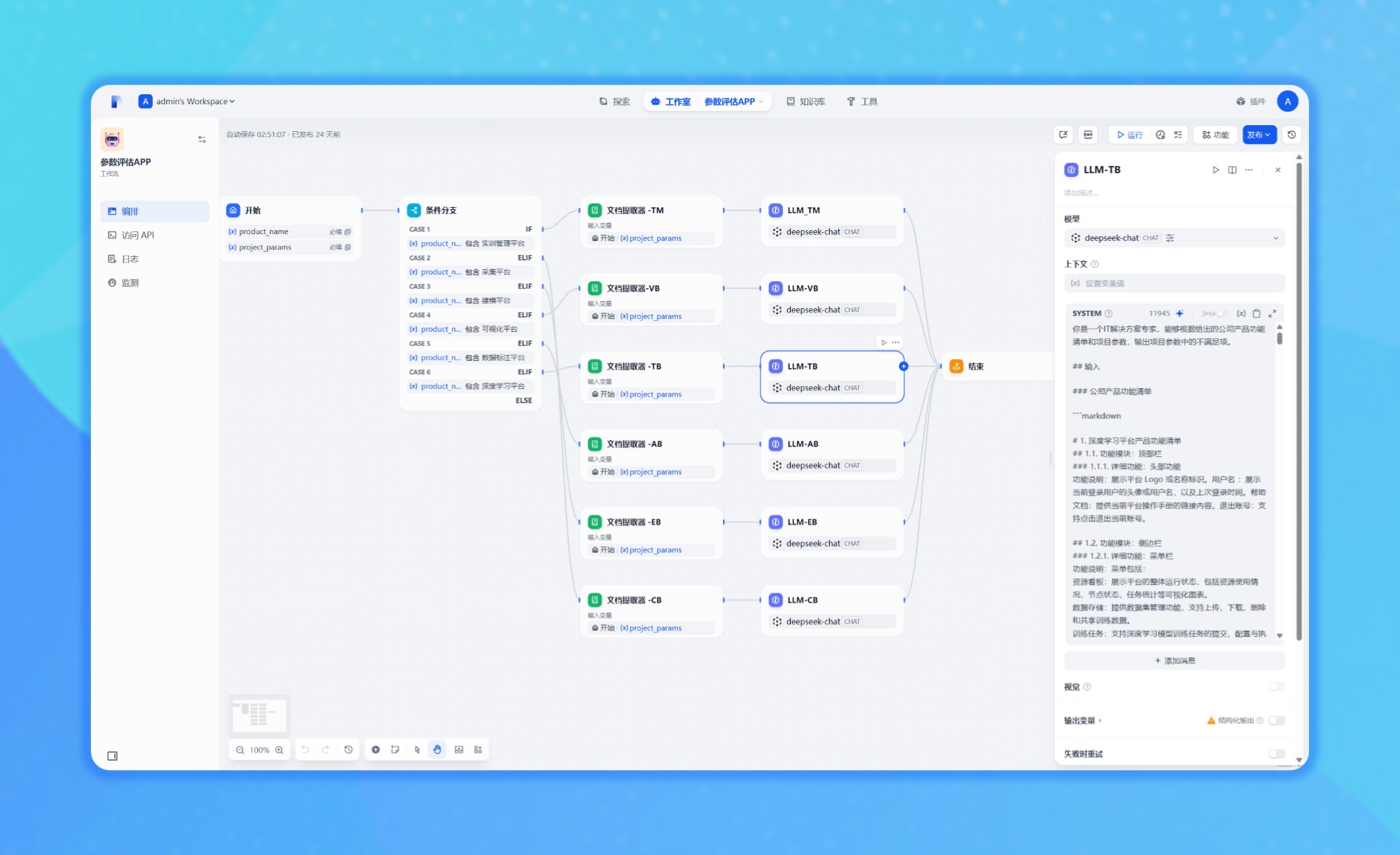This screenshot has height=855, width=1400.
Task: Select the hand pan mode tool
Action: (x=438, y=749)
